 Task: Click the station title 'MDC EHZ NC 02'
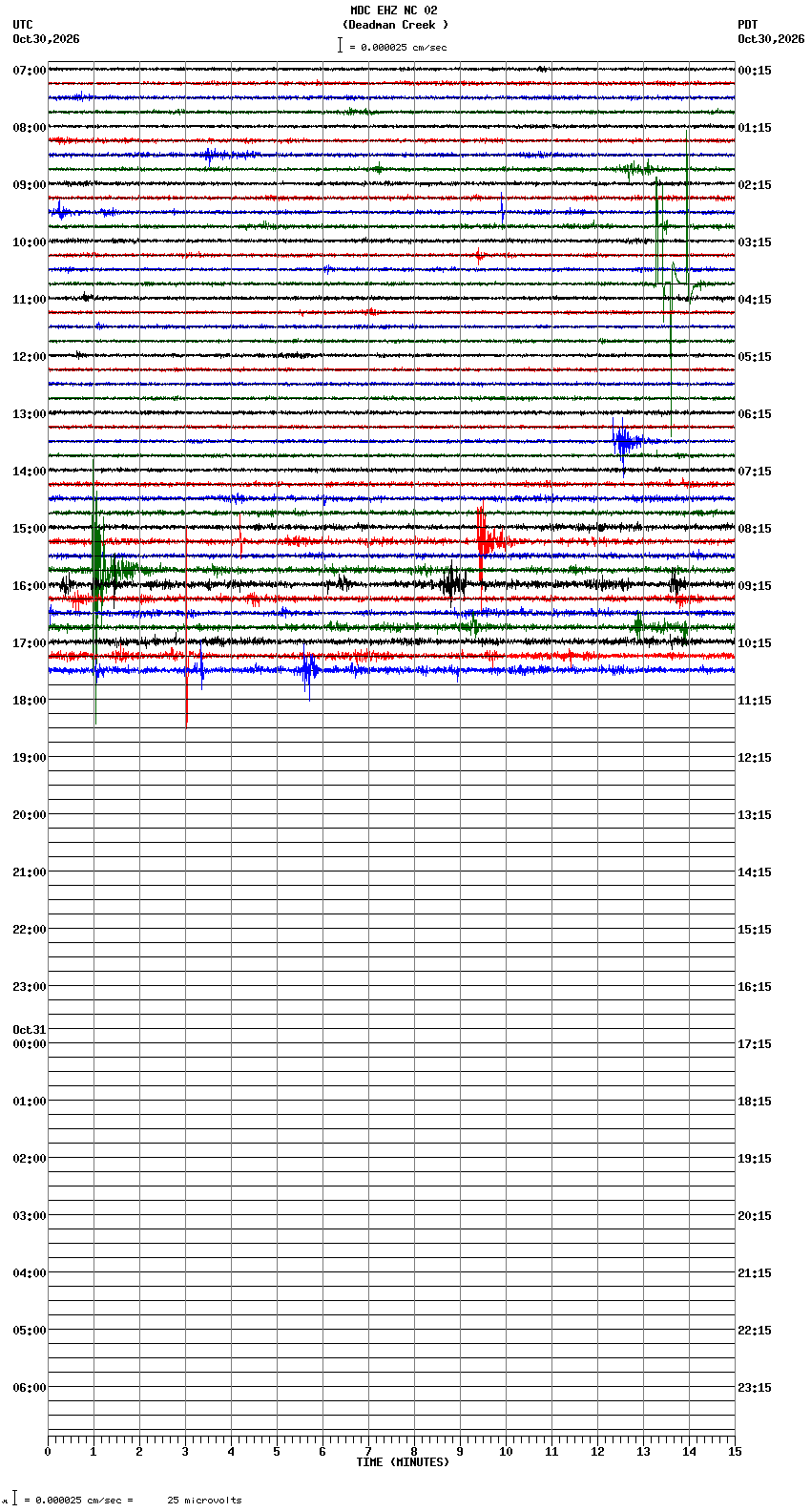(x=393, y=10)
